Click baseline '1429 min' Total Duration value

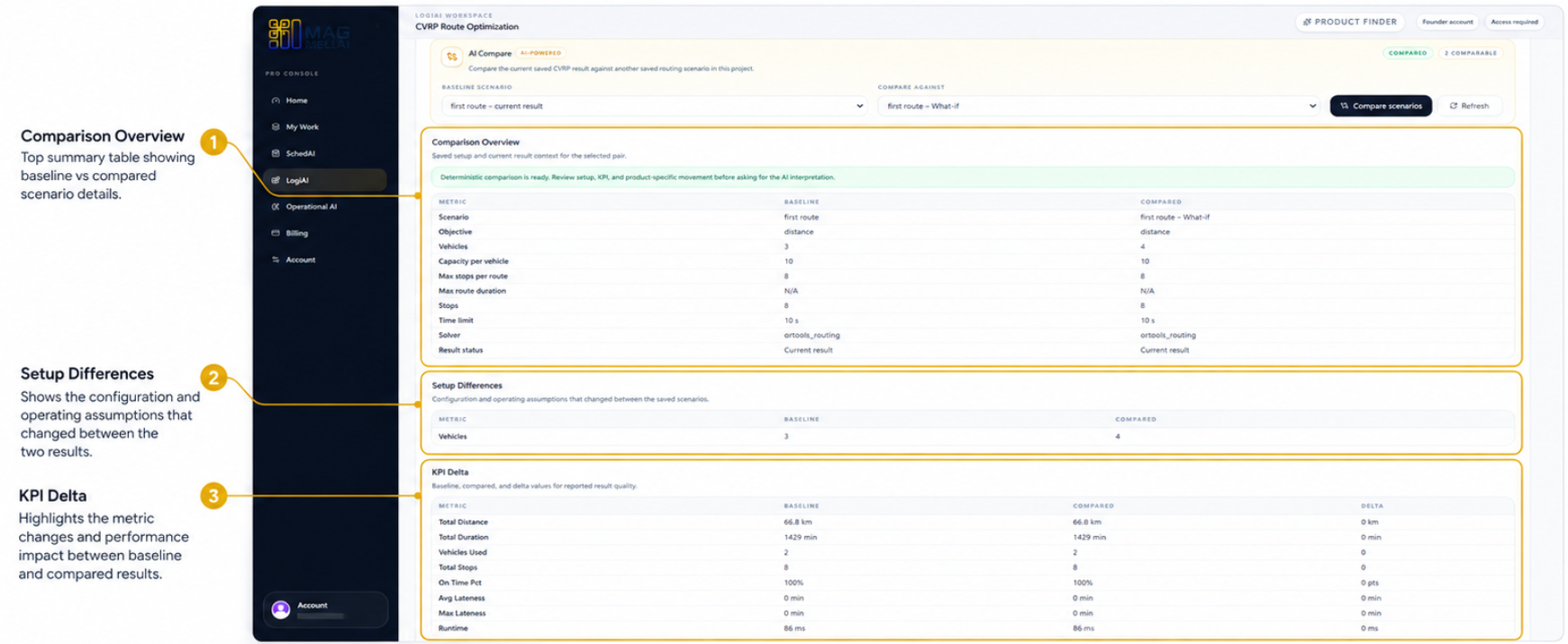click(x=800, y=538)
